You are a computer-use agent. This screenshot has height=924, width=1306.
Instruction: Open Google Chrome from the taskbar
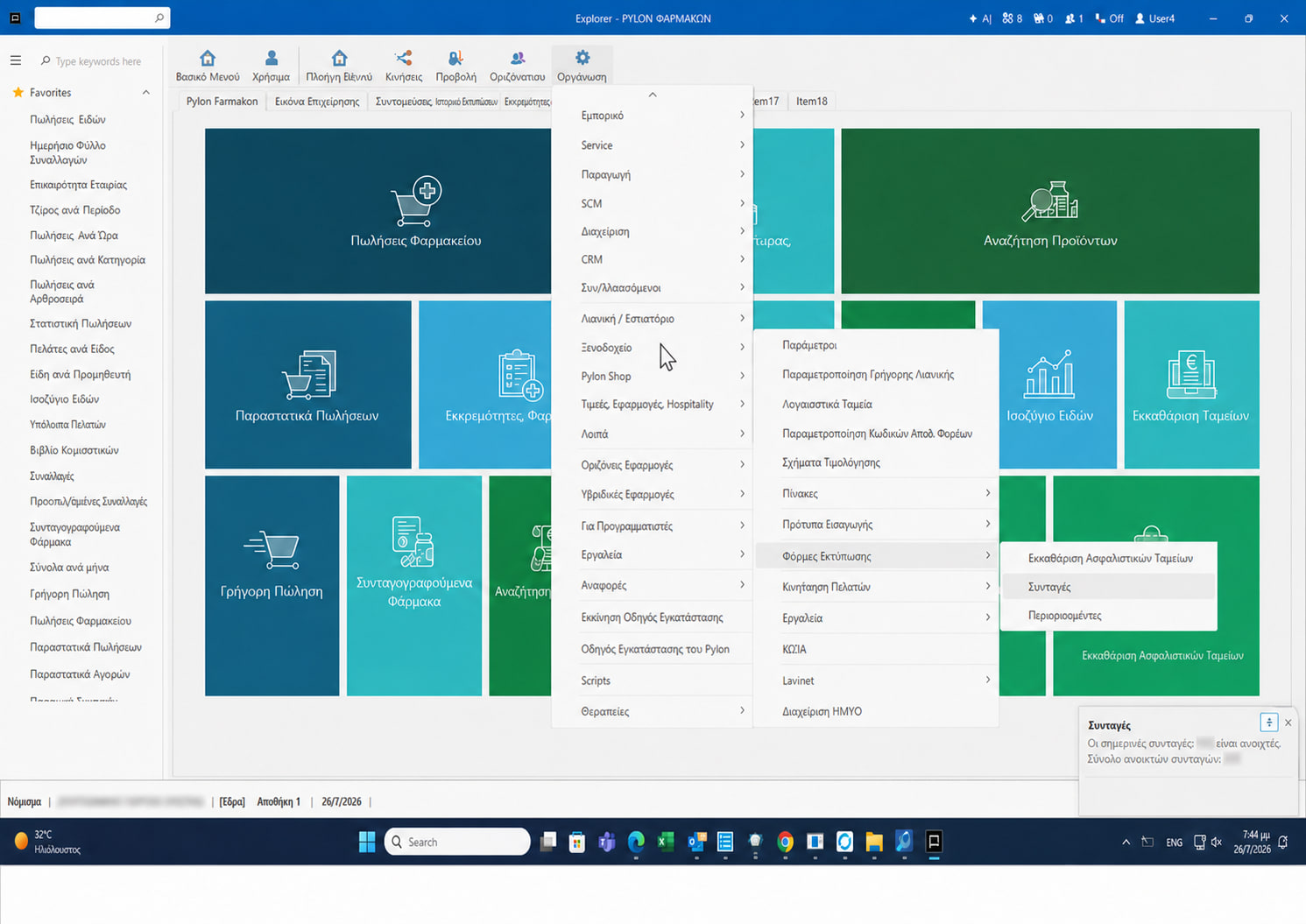785,842
